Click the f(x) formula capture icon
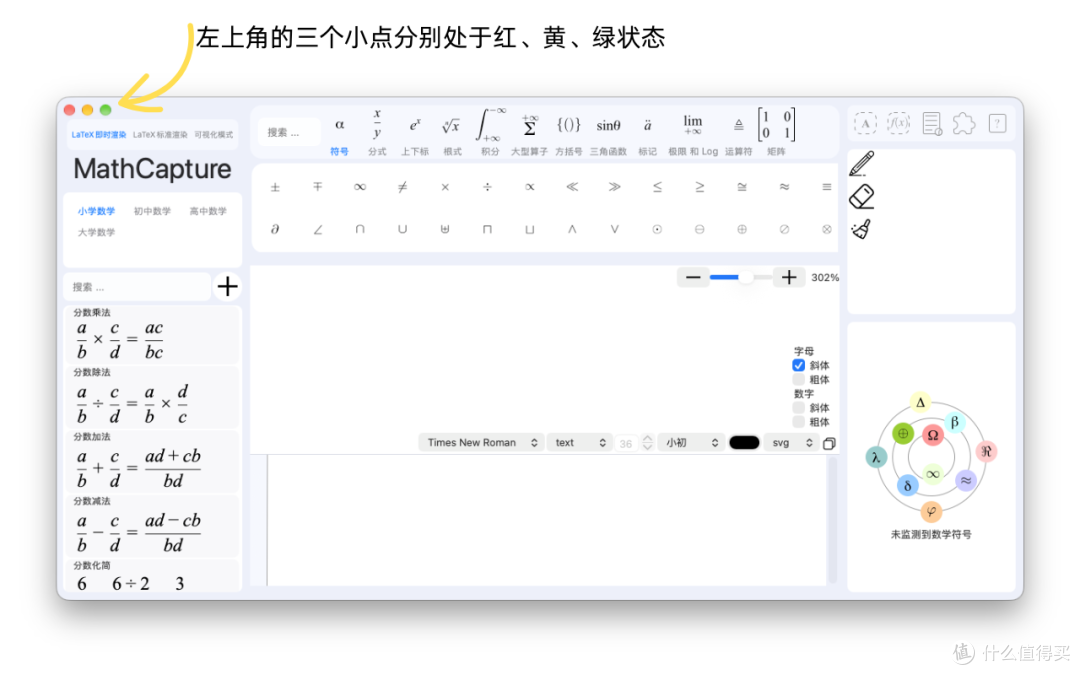The image size is (1080, 675). tap(898, 123)
